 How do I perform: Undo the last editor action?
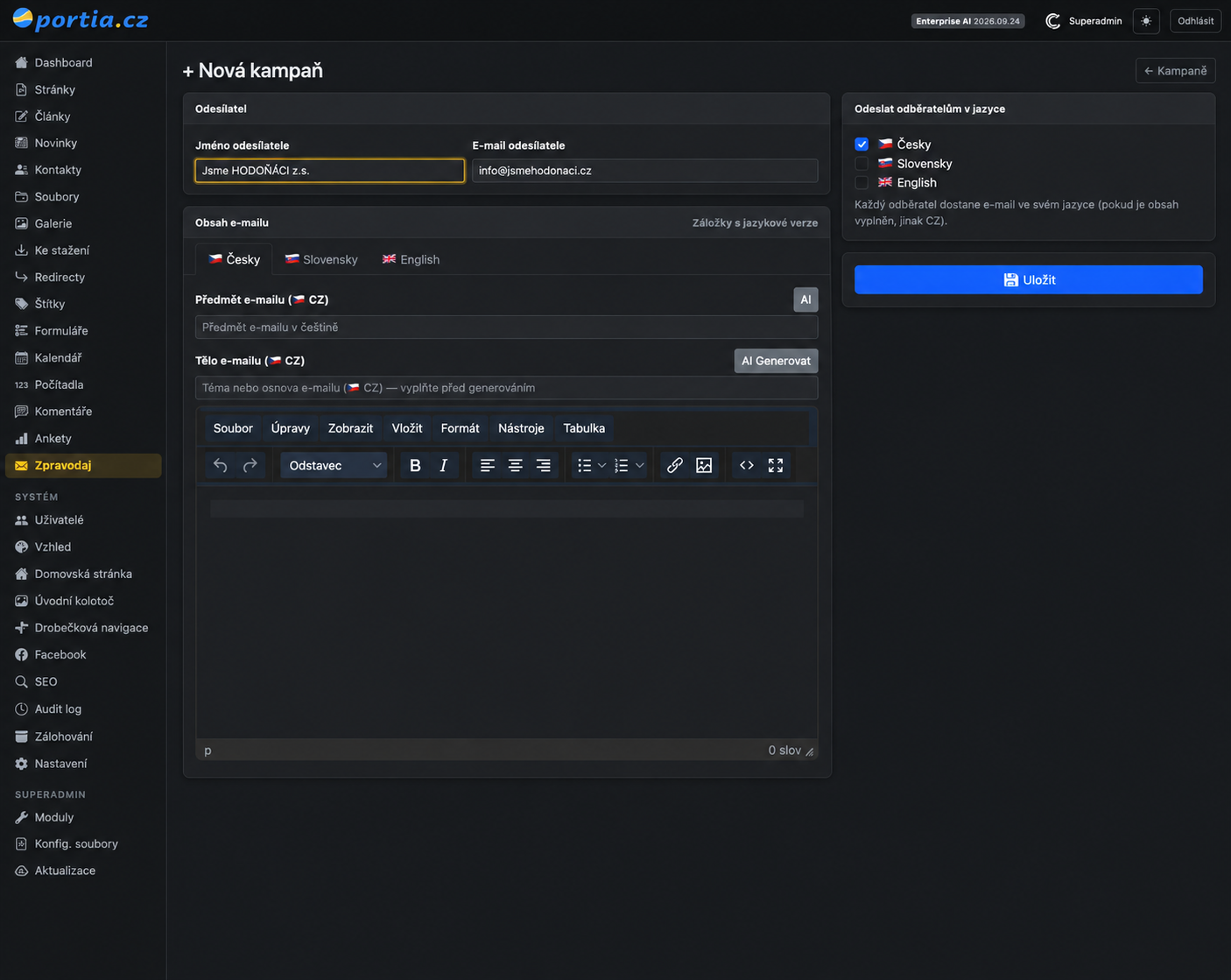221,465
